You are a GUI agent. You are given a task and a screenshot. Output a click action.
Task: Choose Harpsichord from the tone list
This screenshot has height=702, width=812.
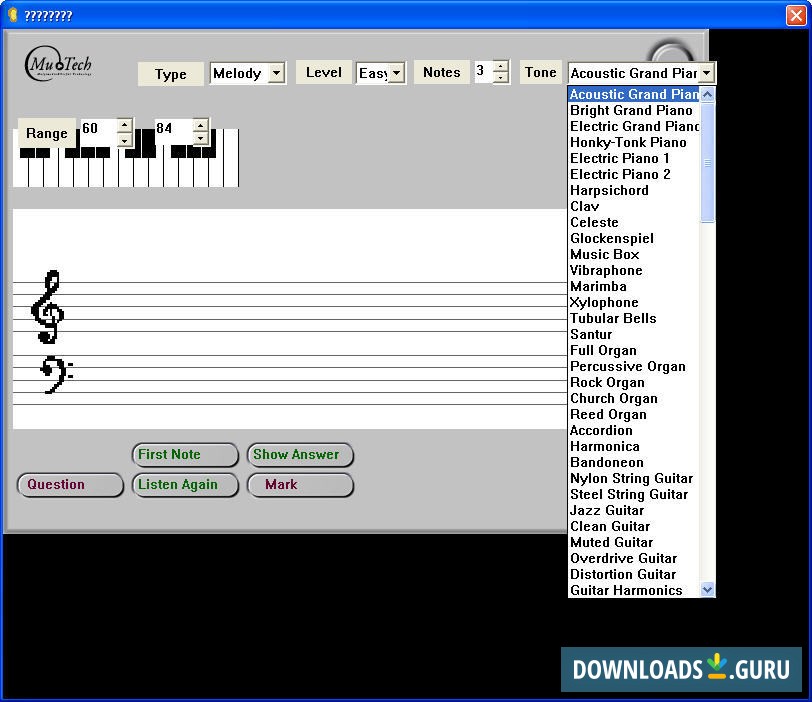point(634,191)
